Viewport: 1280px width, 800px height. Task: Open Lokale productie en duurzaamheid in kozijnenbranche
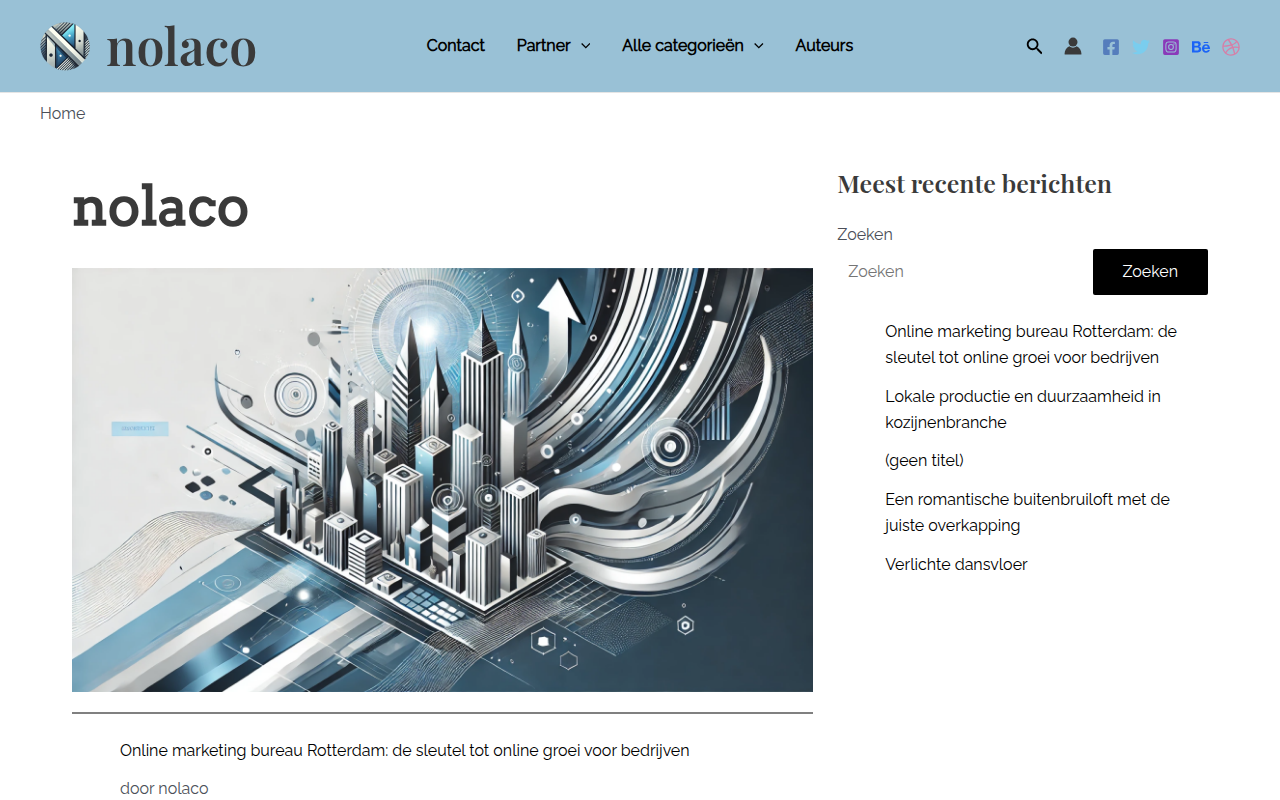(x=1023, y=409)
